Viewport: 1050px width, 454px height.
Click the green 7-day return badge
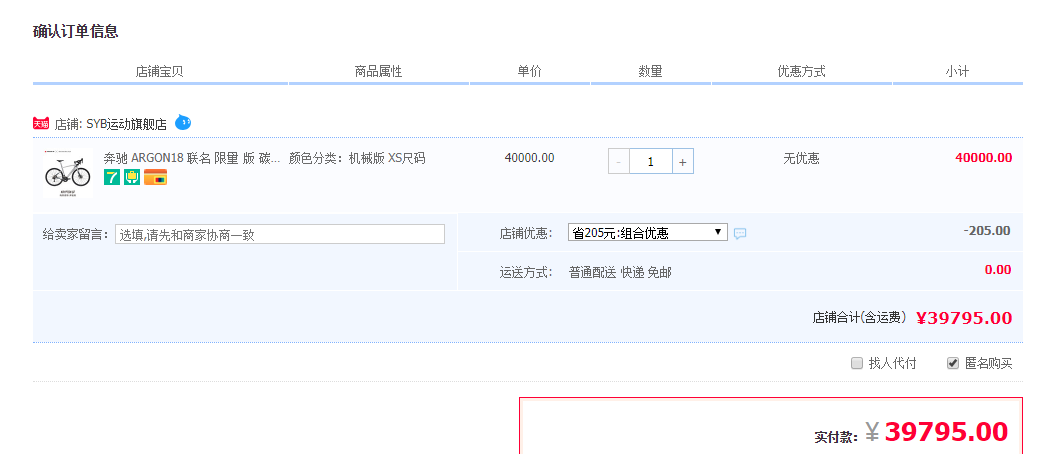[112, 177]
